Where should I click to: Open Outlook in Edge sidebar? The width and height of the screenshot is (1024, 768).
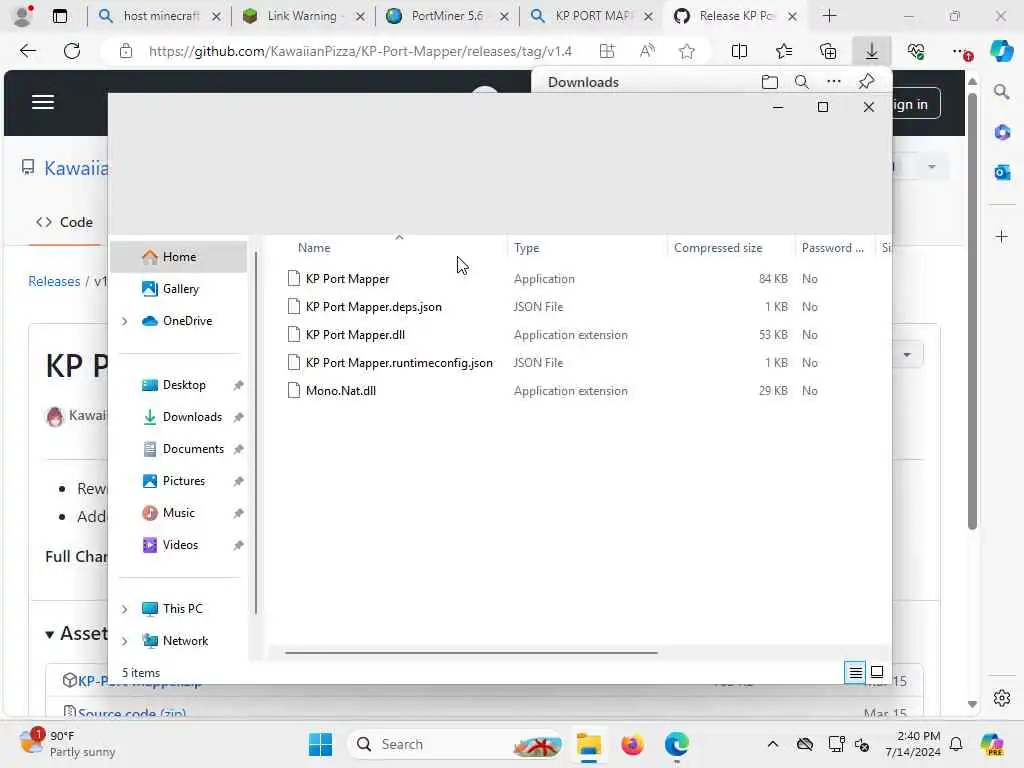coord(1002,172)
